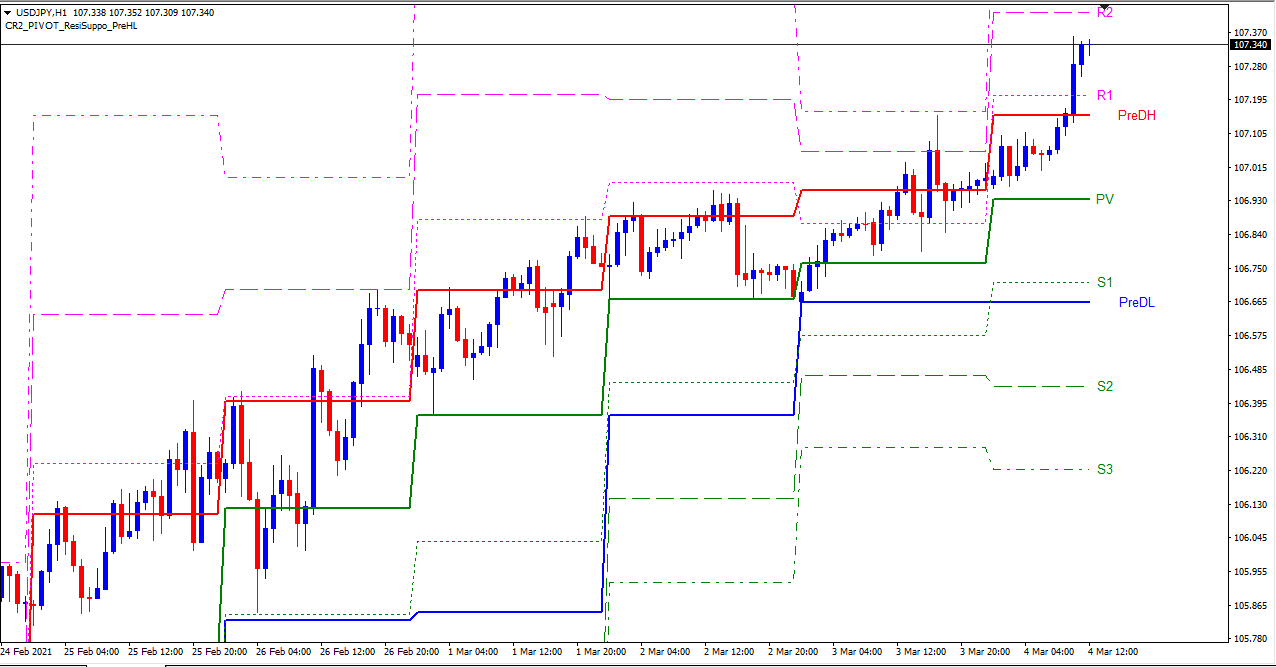Click the 2 Mar 04:00 time label

tap(667, 651)
